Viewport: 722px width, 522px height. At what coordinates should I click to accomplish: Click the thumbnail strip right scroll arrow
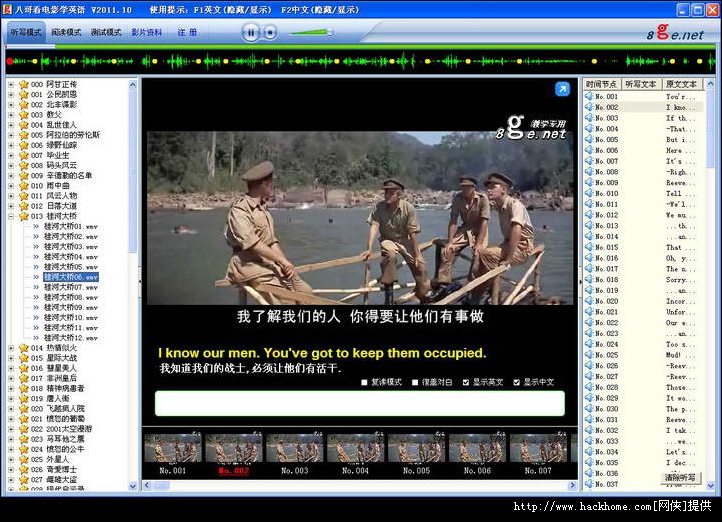tap(572, 485)
